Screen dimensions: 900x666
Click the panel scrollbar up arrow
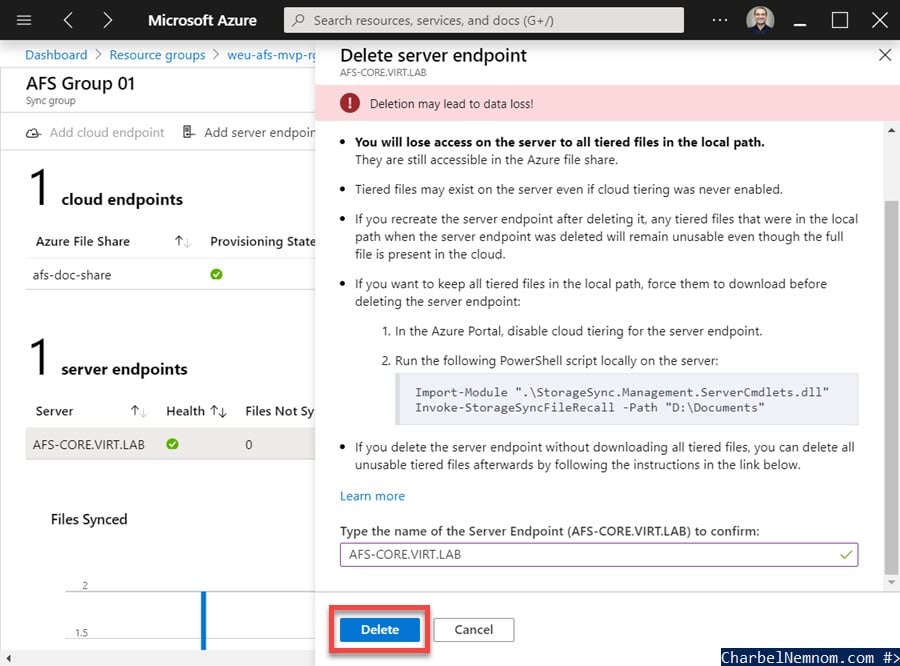pyautogui.click(x=891, y=131)
